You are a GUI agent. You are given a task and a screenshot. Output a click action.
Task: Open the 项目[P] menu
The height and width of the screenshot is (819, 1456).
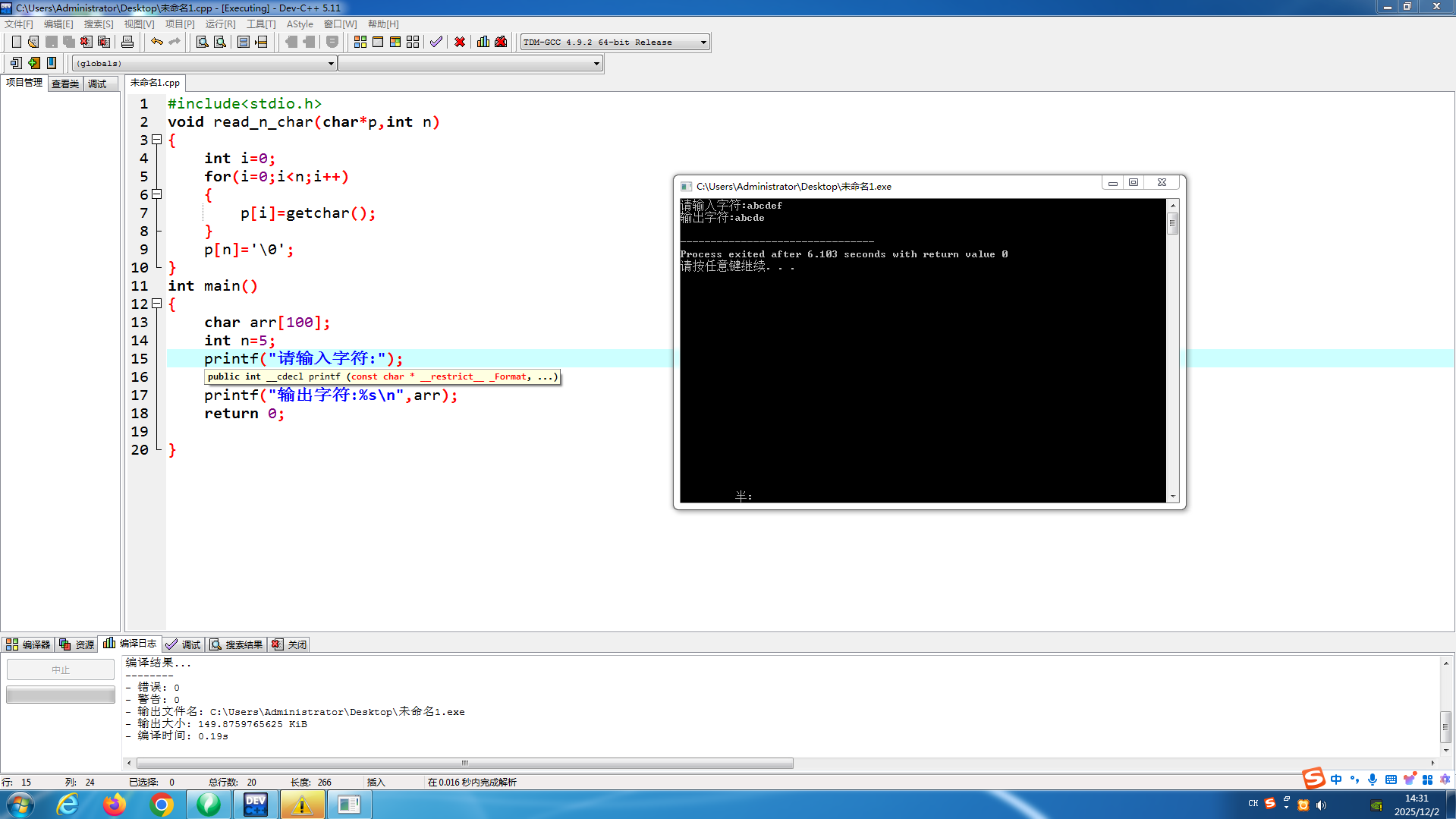[180, 24]
